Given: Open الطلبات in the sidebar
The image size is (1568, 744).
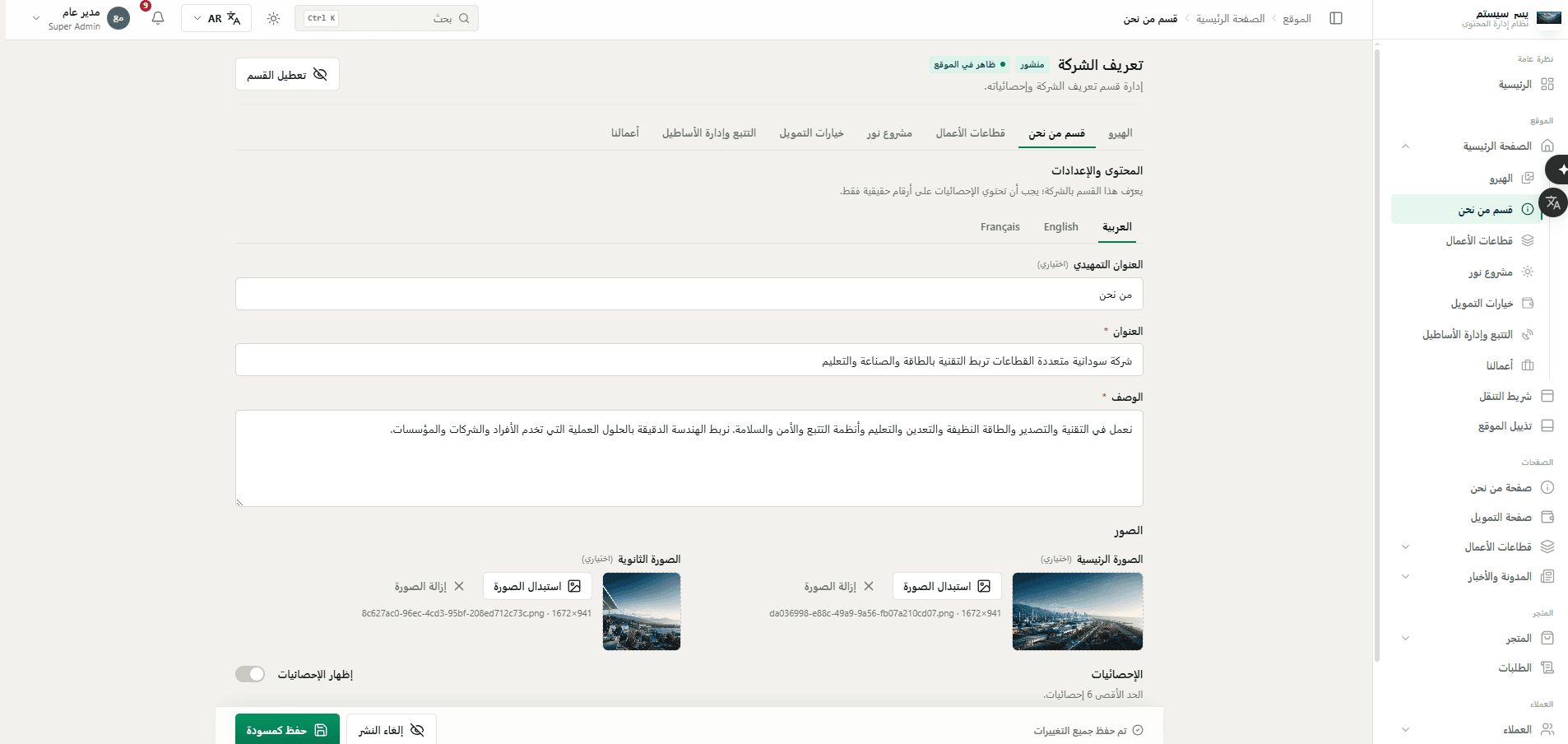Looking at the screenshot, I should [x=1524, y=667].
